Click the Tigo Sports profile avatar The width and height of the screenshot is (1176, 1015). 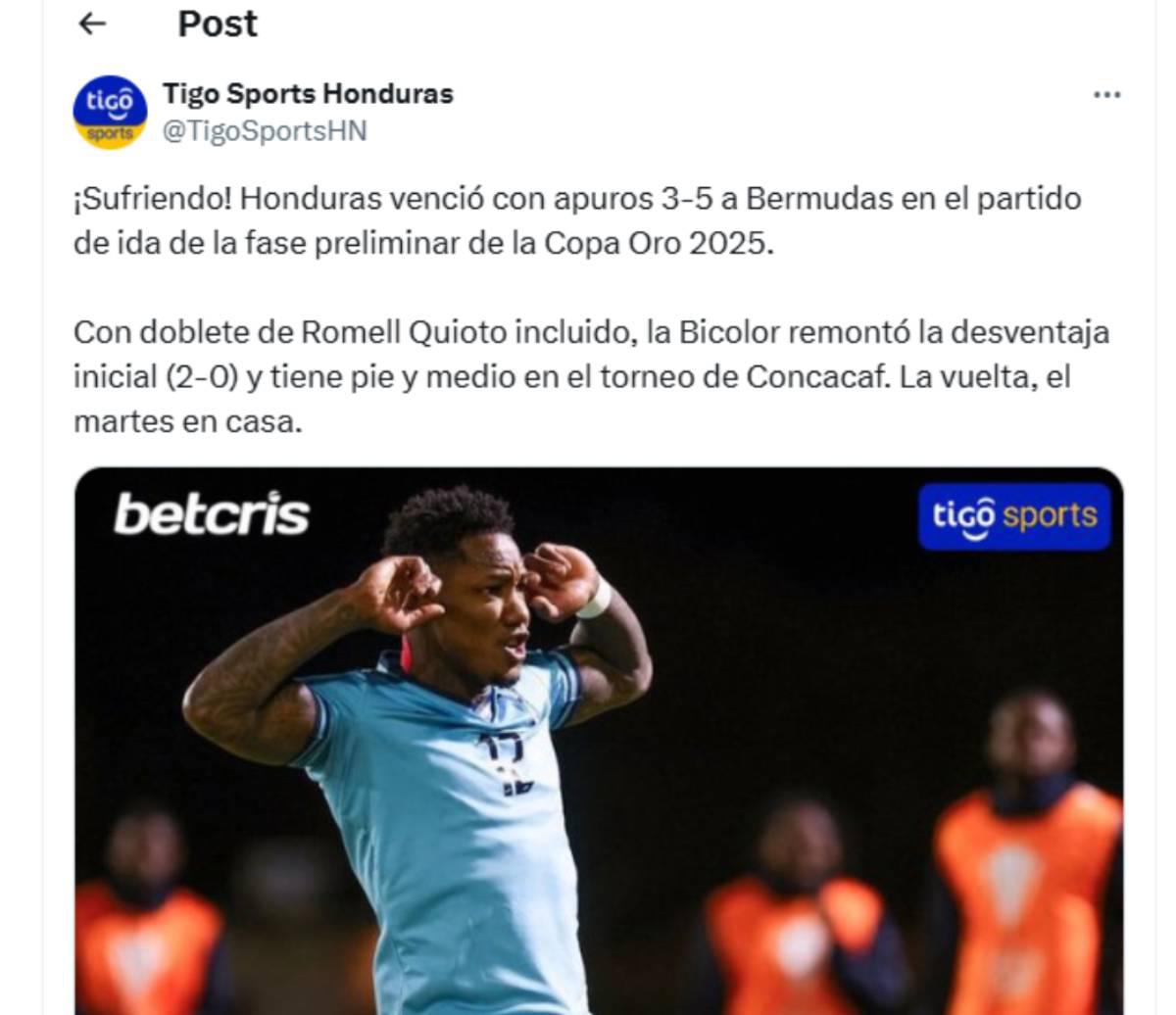coord(110,113)
